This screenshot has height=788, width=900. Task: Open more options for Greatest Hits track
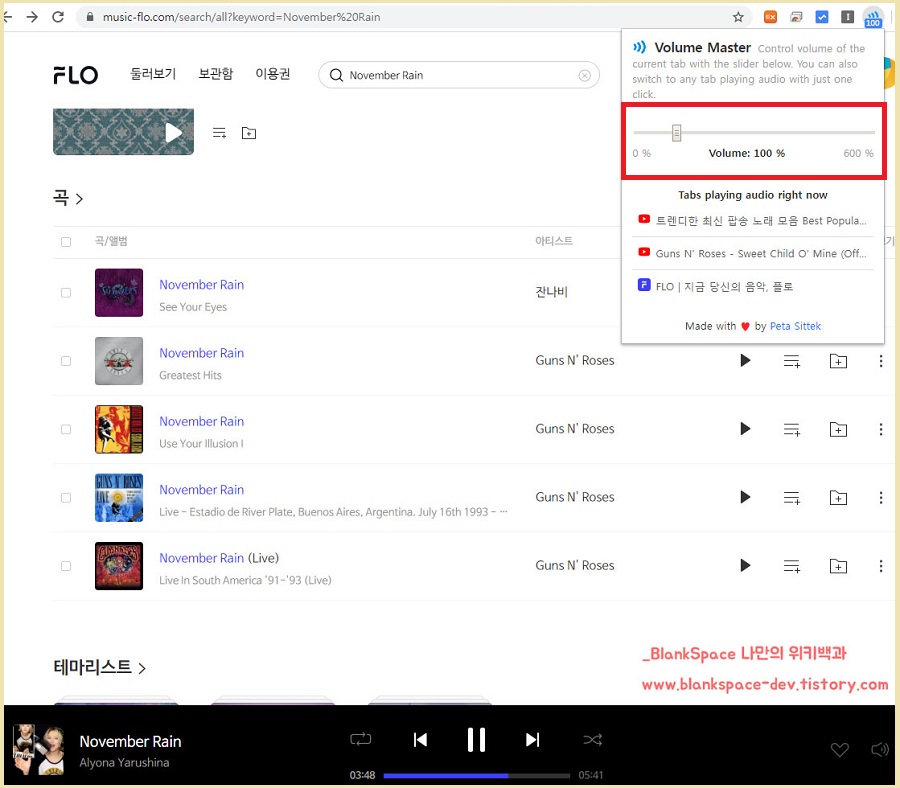(880, 361)
